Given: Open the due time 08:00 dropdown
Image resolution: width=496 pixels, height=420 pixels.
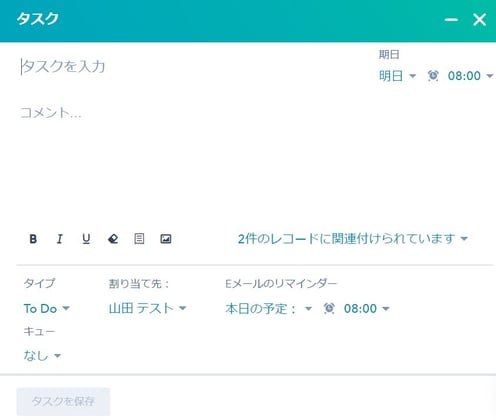Looking at the screenshot, I should click(x=470, y=76).
